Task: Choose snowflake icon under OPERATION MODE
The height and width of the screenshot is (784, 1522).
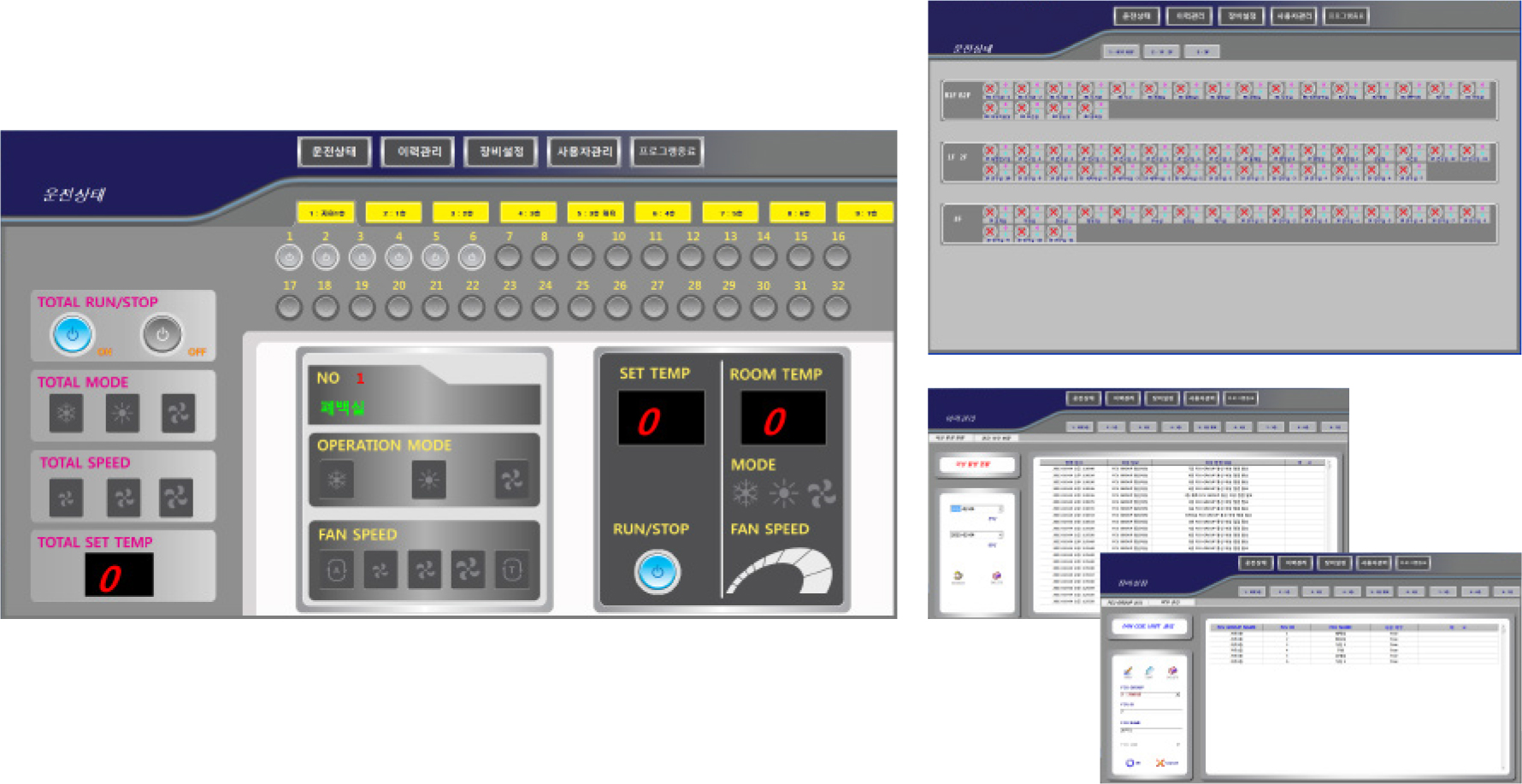Action: 336,480
